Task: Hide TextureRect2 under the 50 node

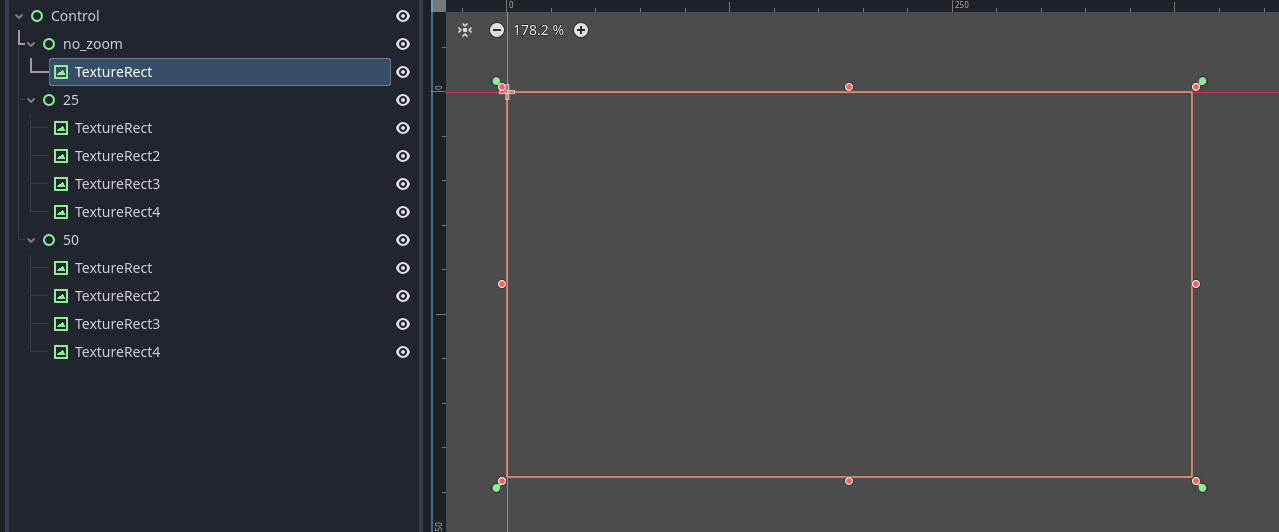Action: 403,296
